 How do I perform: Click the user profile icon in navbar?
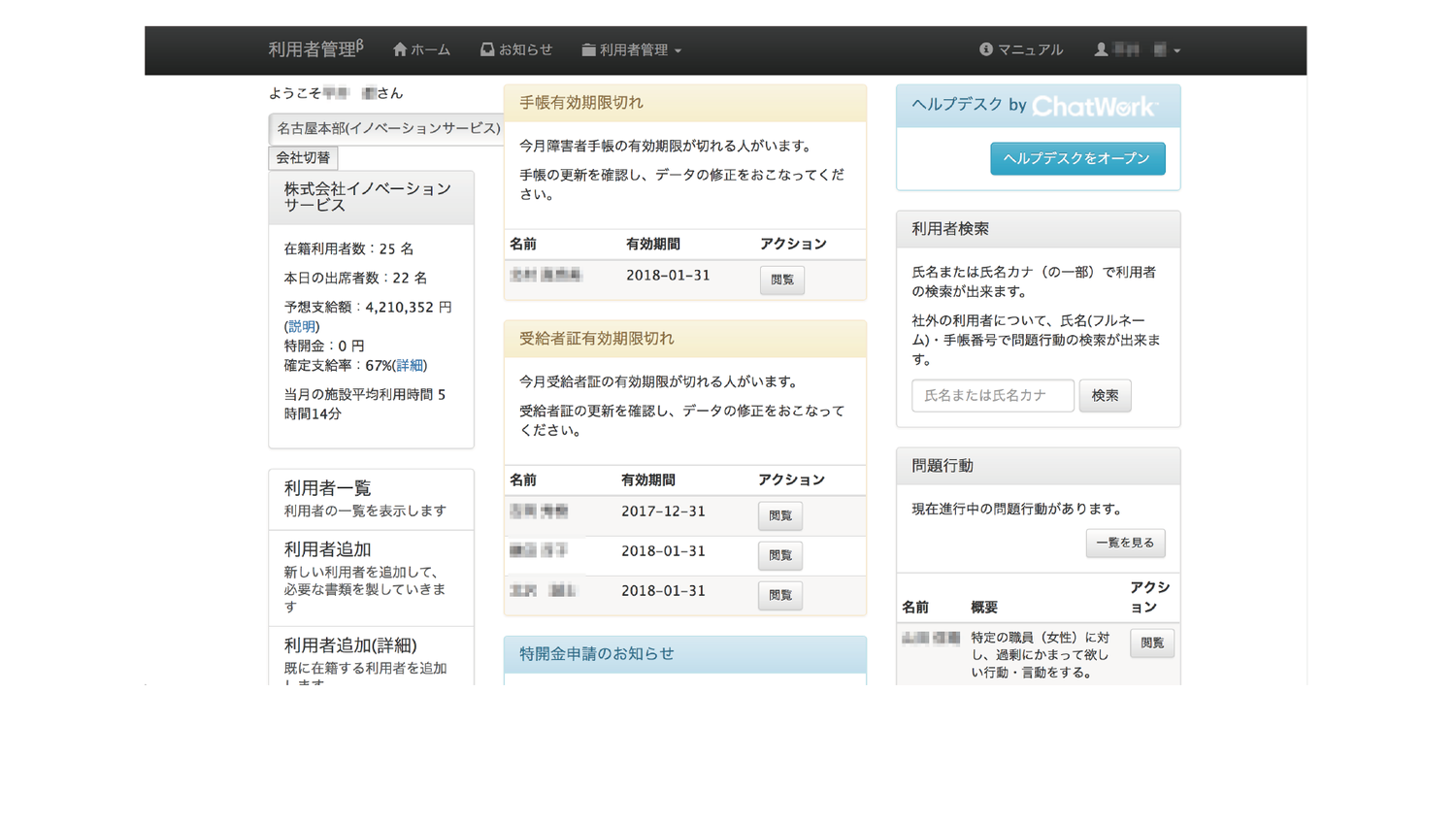pyautogui.click(x=1101, y=49)
